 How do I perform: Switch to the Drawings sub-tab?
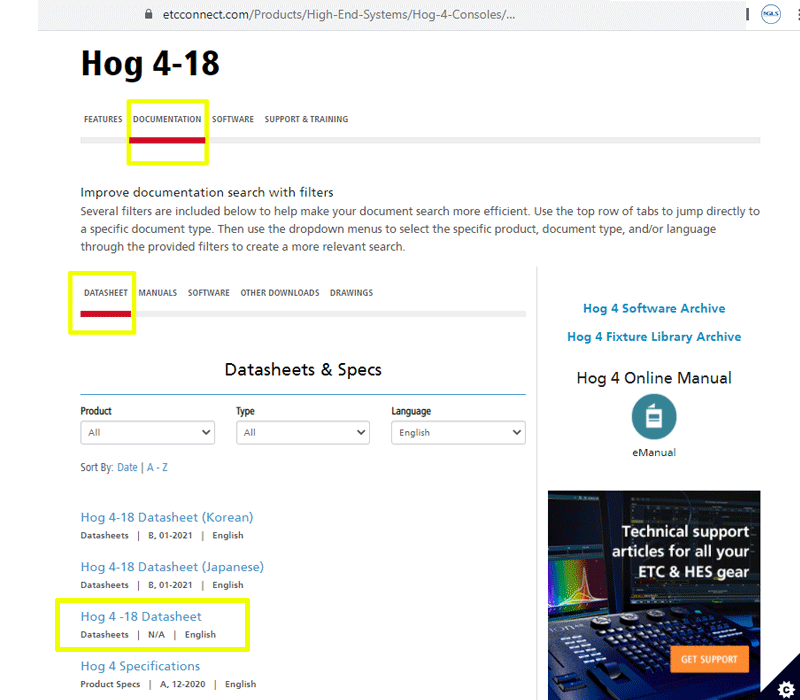(351, 293)
